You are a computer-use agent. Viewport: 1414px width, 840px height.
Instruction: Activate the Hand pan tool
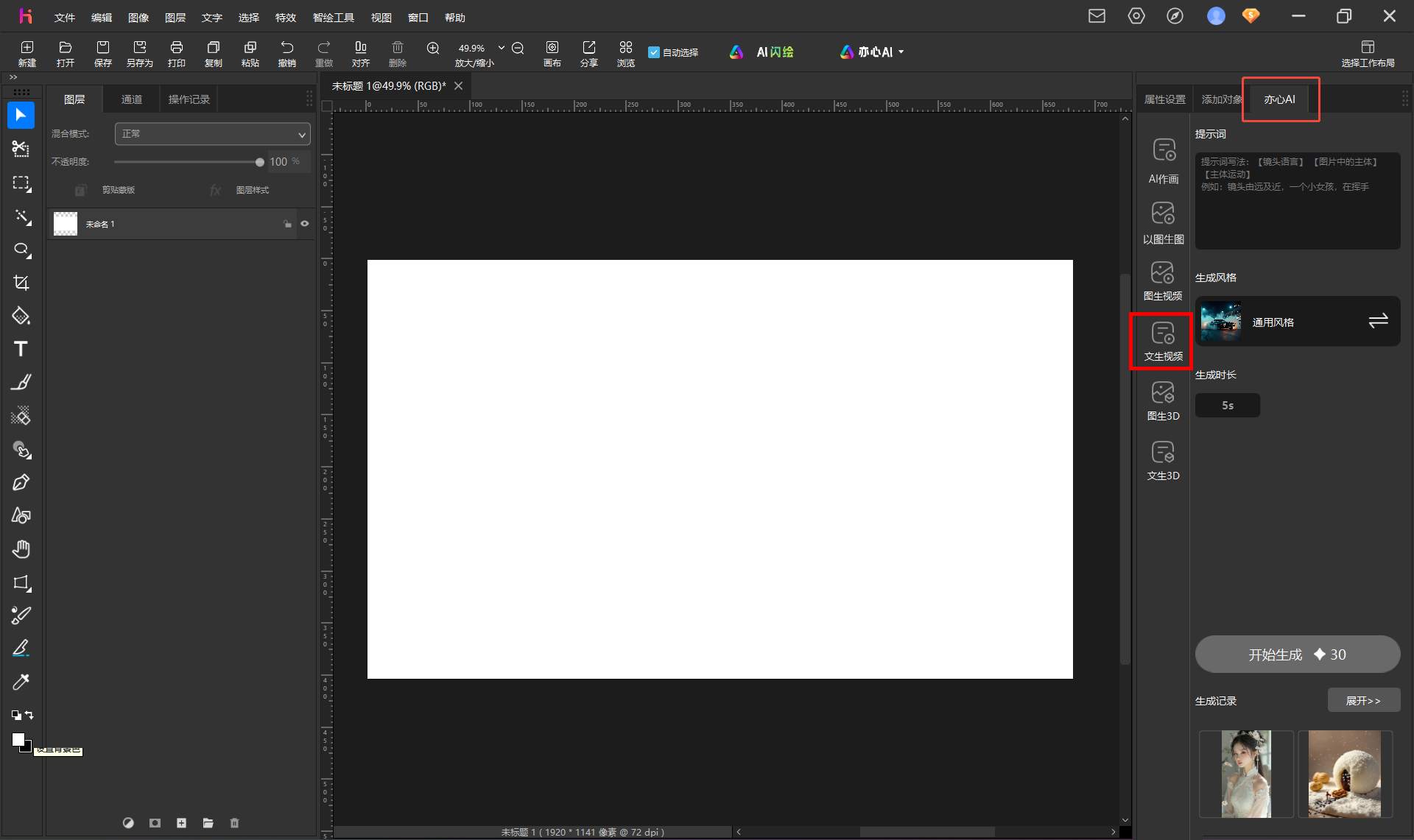tap(21, 549)
